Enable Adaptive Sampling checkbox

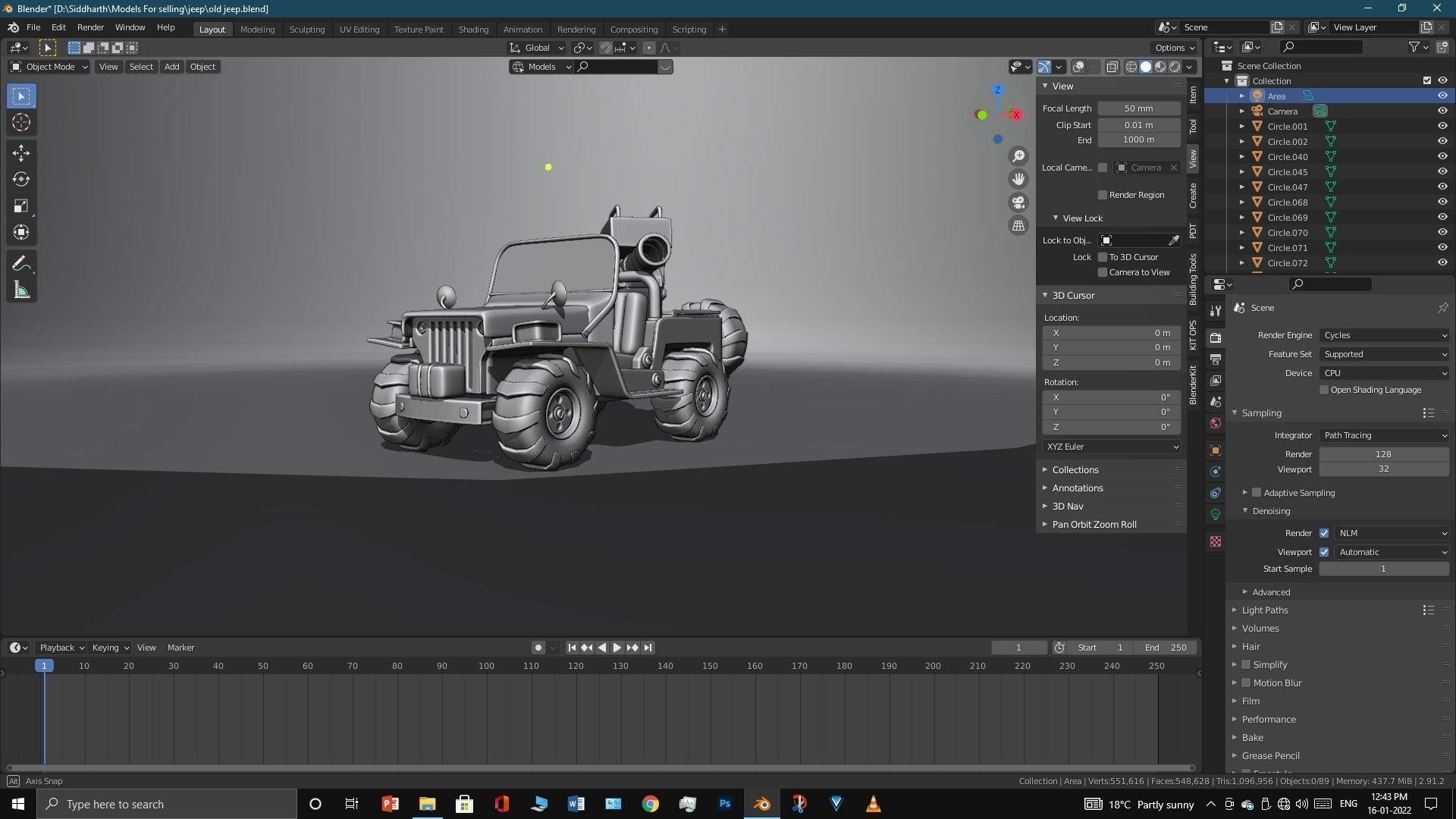point(1257,493)
